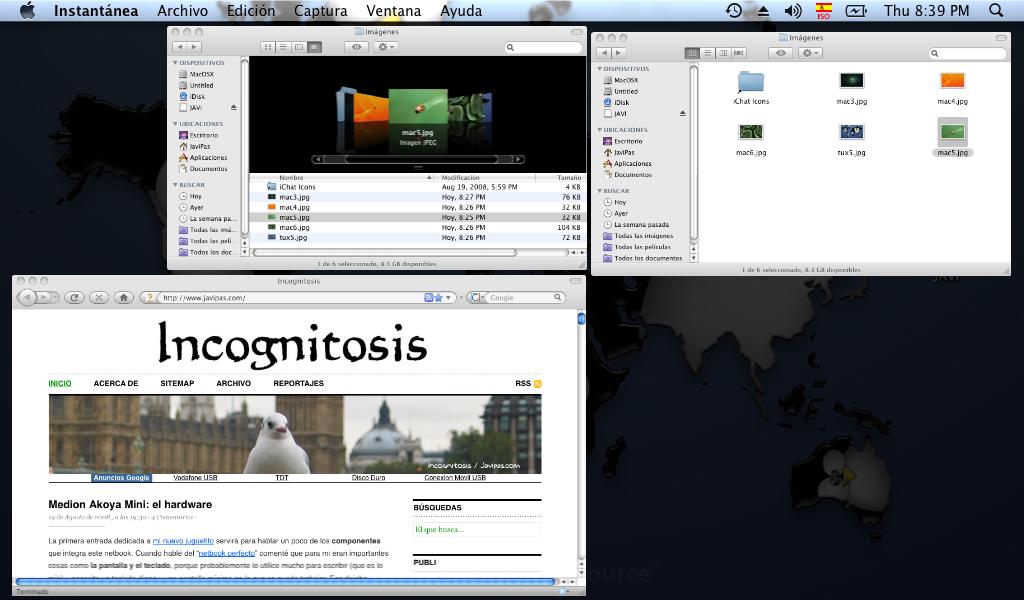Open the Archivo menu
This screenshot has width=1024, height=600.
[x=182, y=10]
